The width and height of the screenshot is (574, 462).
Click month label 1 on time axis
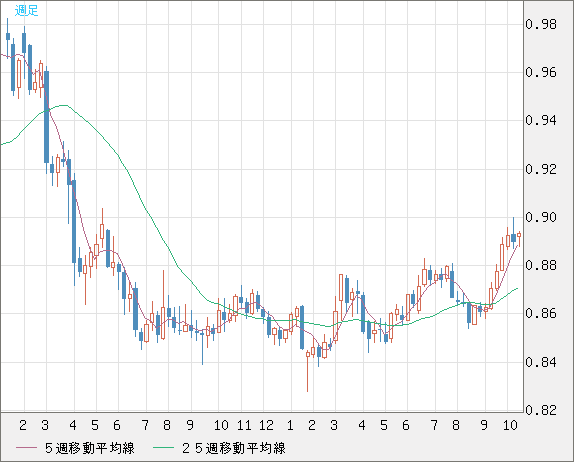tap(290, 425)
